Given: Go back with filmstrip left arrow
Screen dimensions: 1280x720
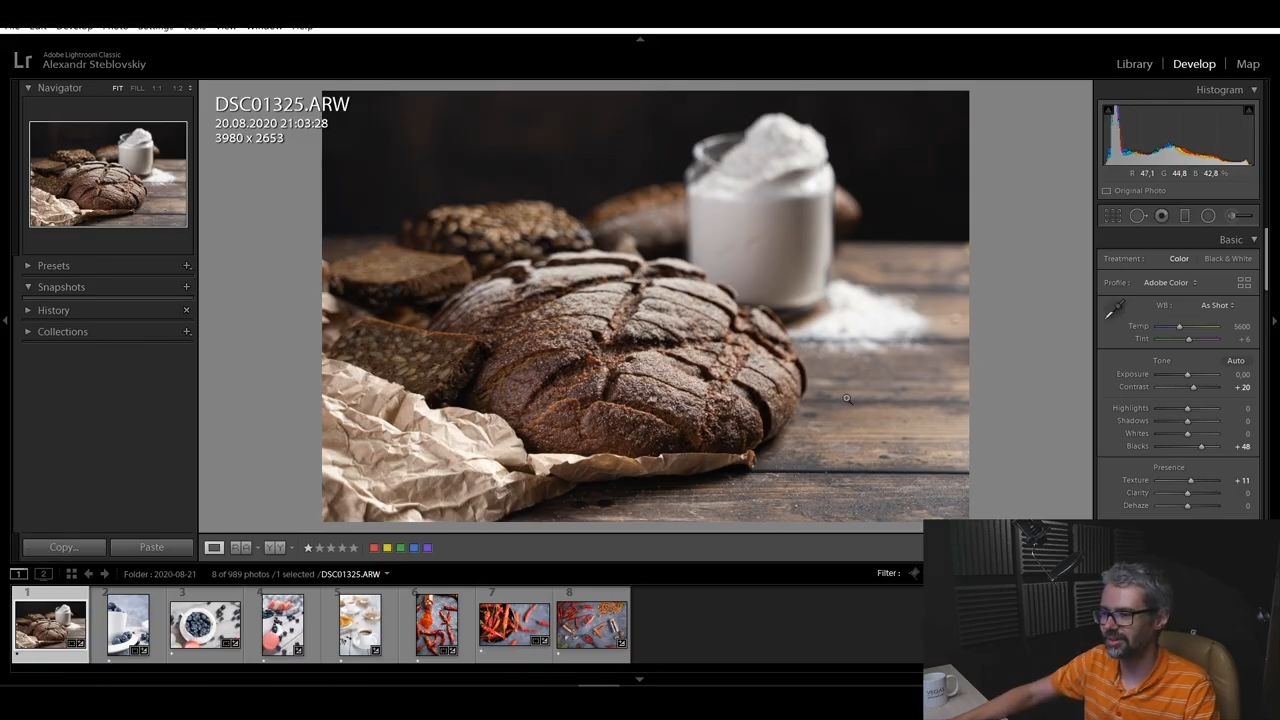Looking at the screenshot, I should click(x=88, y=574).
